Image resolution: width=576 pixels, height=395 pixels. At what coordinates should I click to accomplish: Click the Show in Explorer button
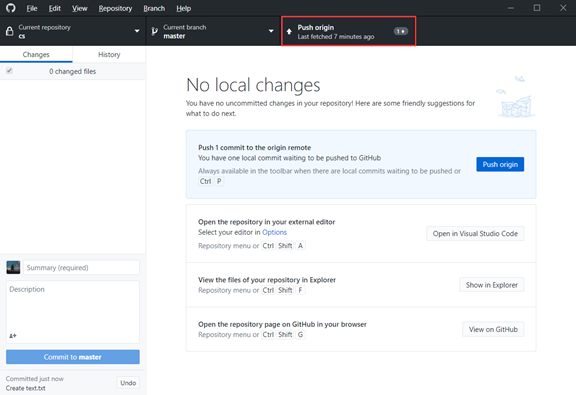pyautogui.click(x=492, y=285)
